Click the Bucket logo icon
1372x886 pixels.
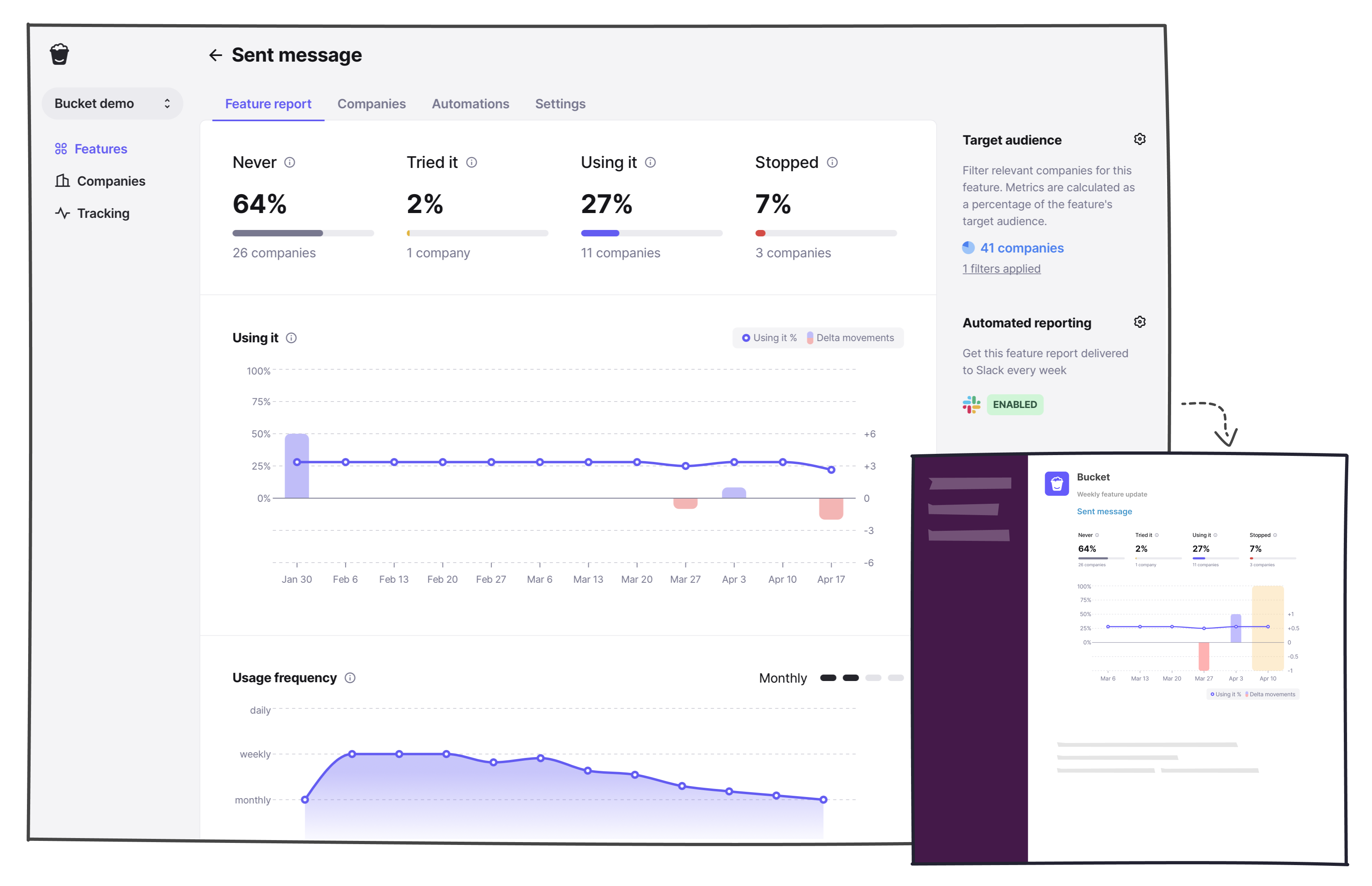click(59, 55)
